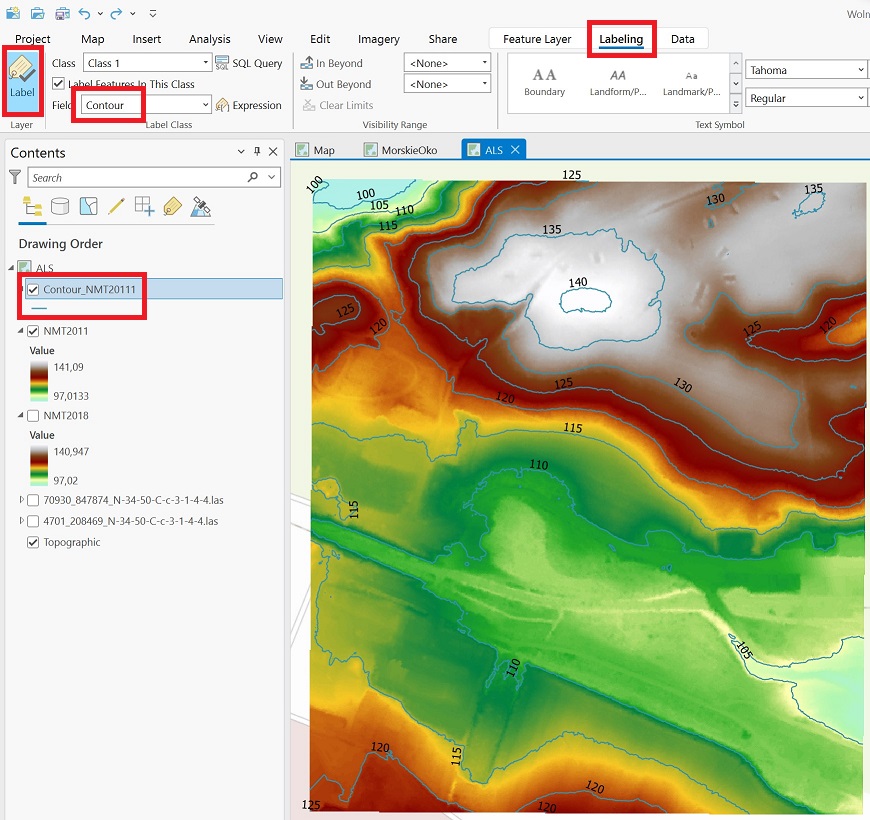Hide the Topographic basemap layer
This screenshot has height=820, width=870.
(33, 542)
